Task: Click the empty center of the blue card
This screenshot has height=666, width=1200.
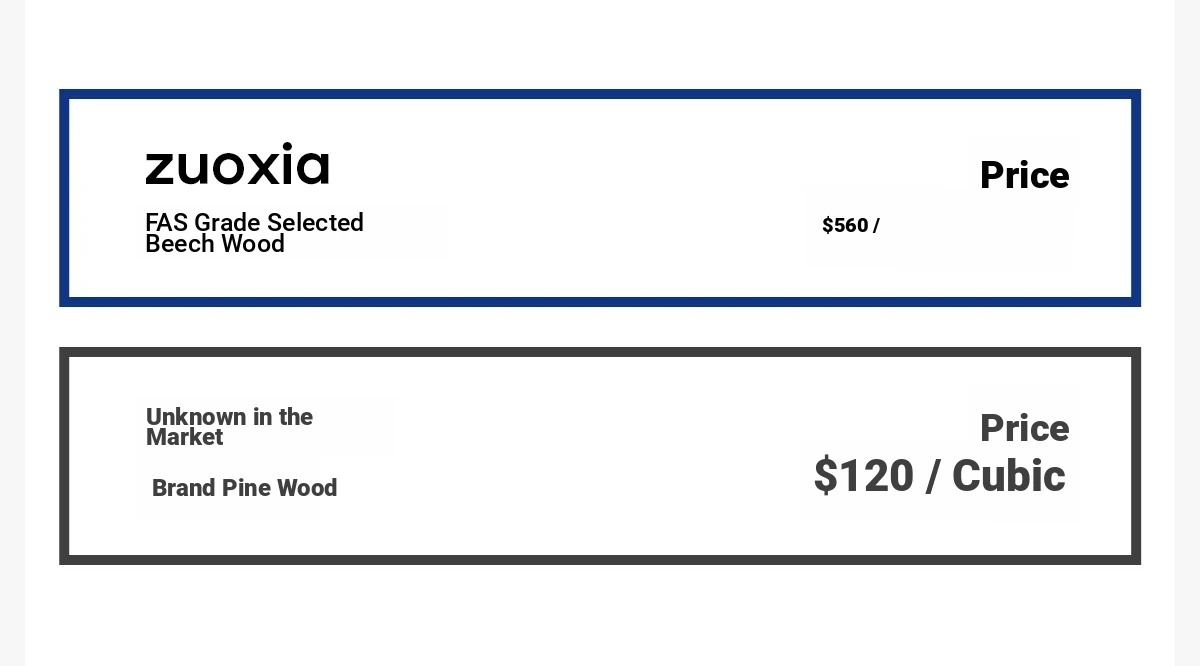Action: [590, 198]
